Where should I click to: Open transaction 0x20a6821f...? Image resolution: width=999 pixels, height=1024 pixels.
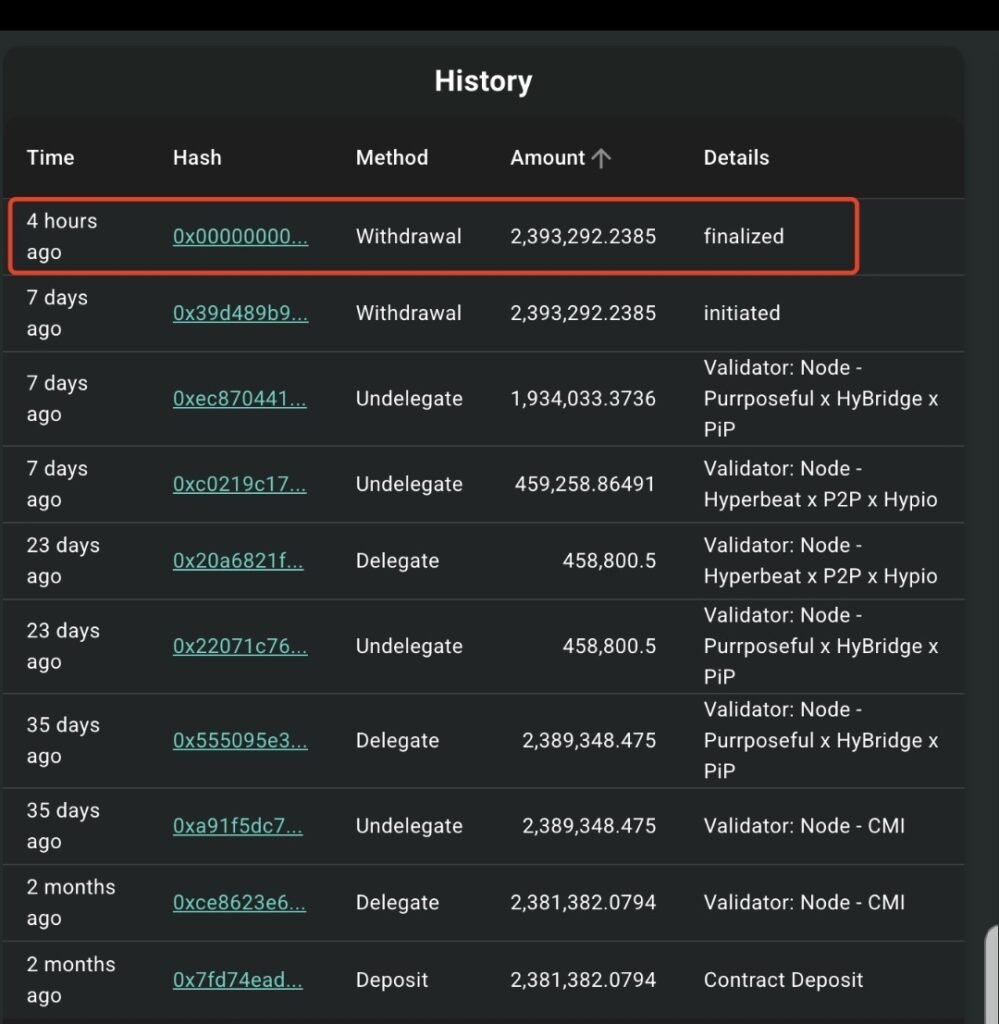point(238,560)
